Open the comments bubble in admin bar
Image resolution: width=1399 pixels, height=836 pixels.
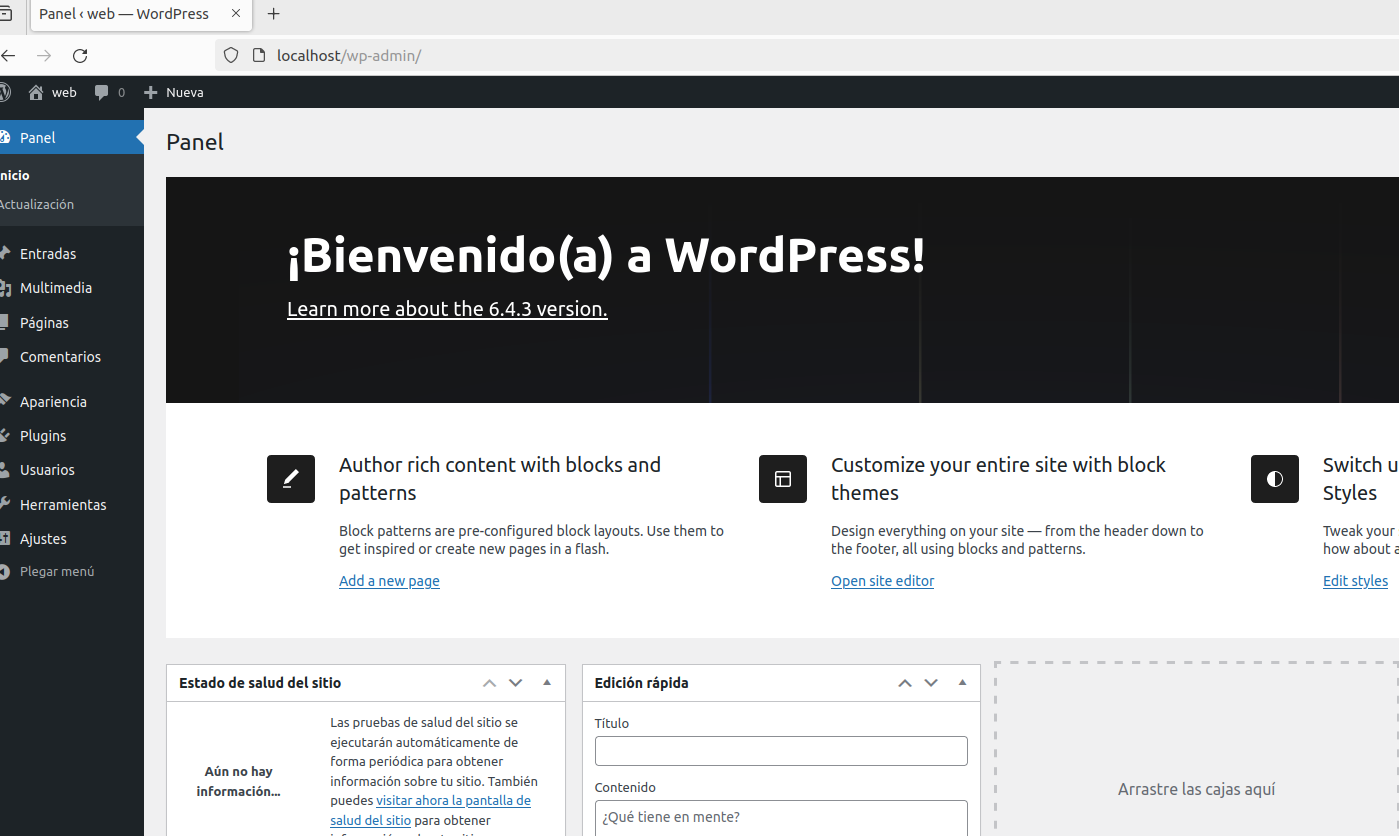click(x=102, y=92)
